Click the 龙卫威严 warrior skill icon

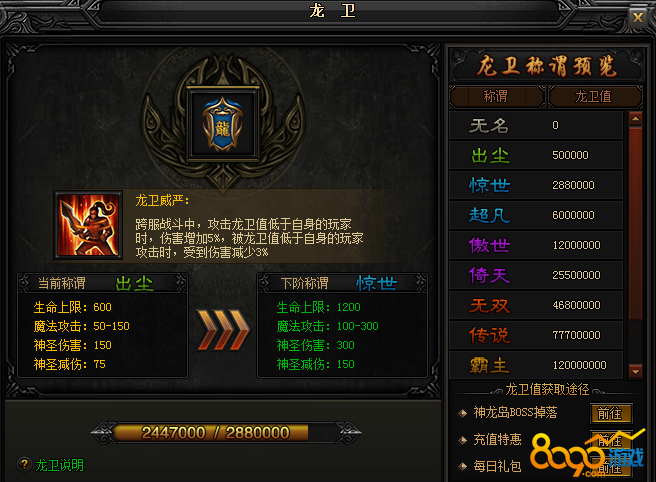point(88,225)
